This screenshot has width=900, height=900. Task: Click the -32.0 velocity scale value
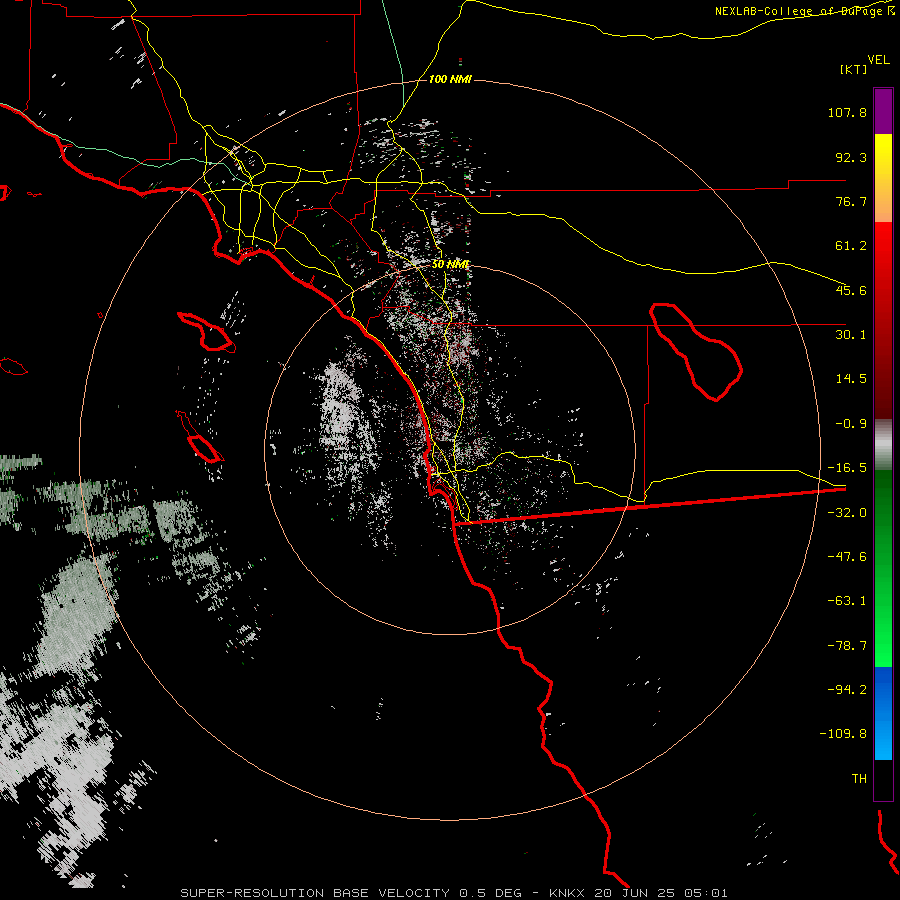[847, 513]
